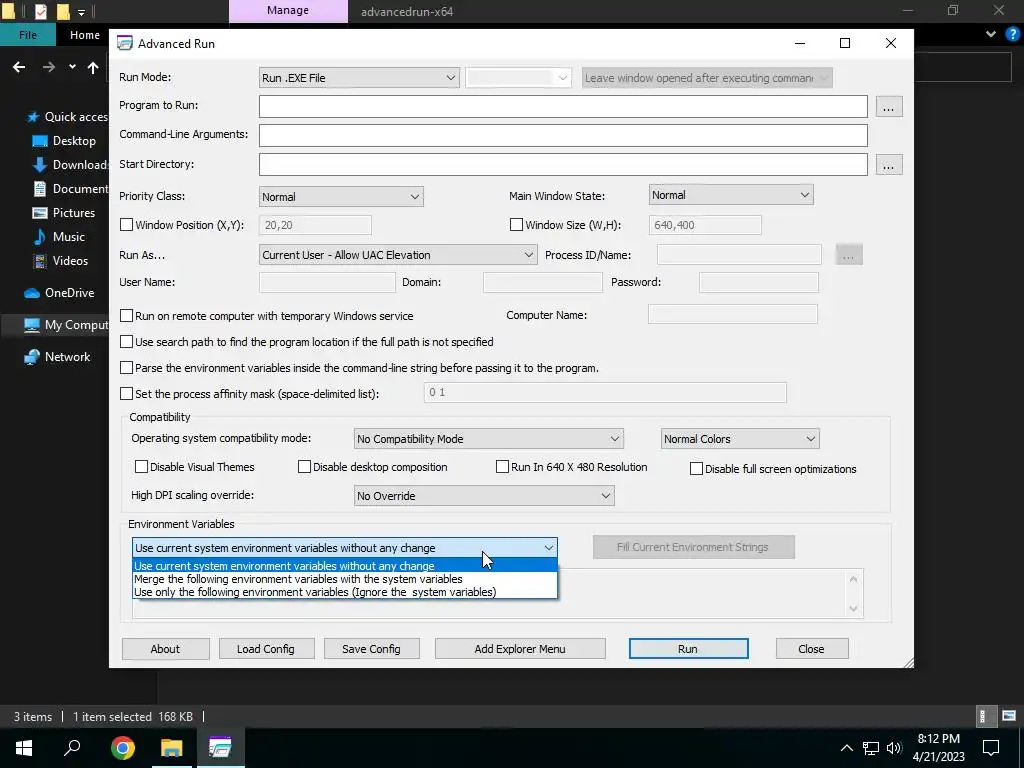Screen dimensions: 1024x768
Task: Click the About button
Action: [165, 648]
